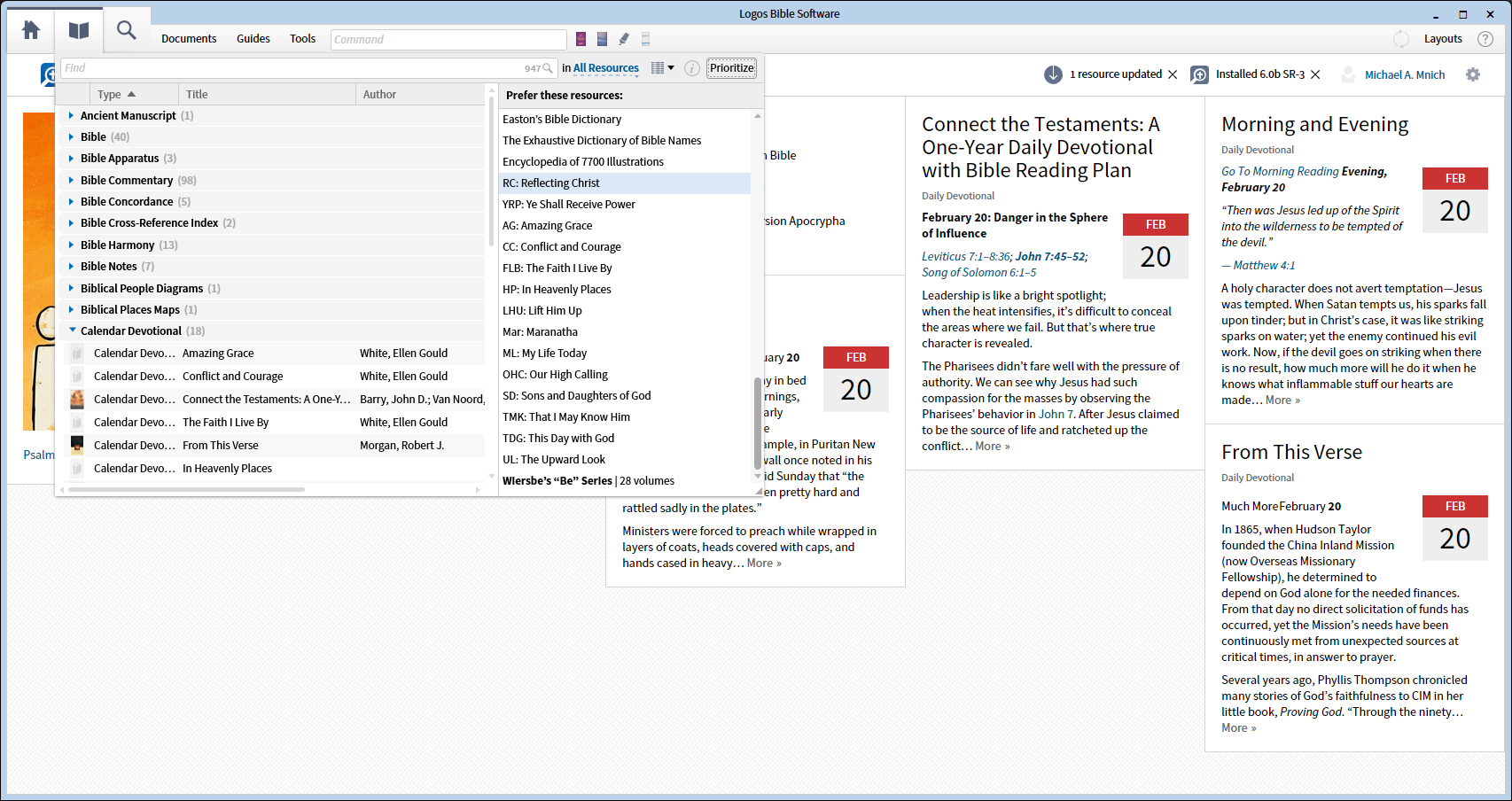Open the Home page icon
This screenshot has height=801, width=1512.
[31, 30]
